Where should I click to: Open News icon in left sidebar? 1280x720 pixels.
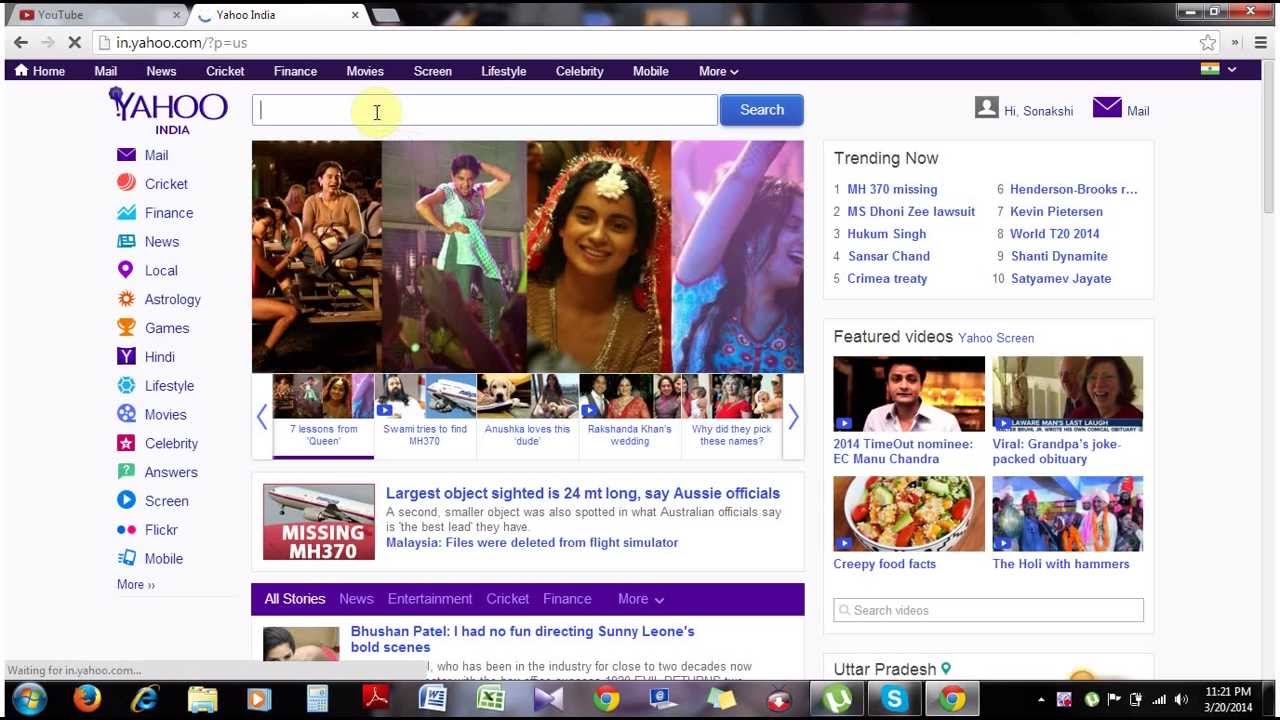coord(126,241)
